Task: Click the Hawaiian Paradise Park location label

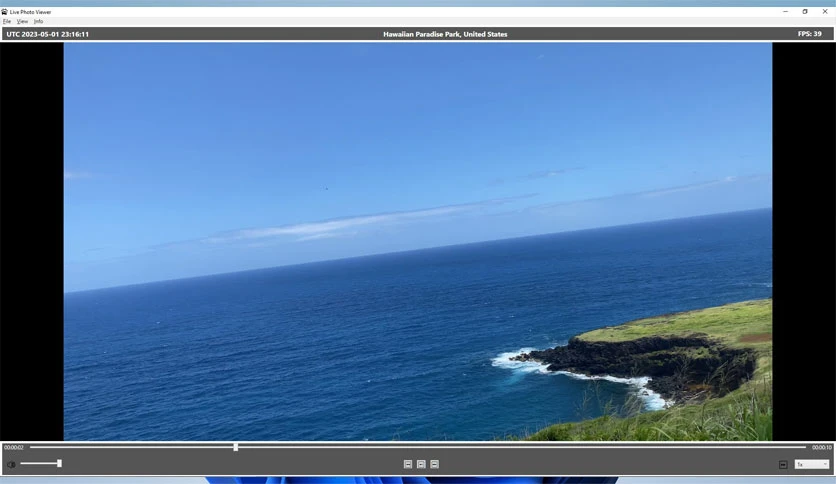Action: point(445,34)
